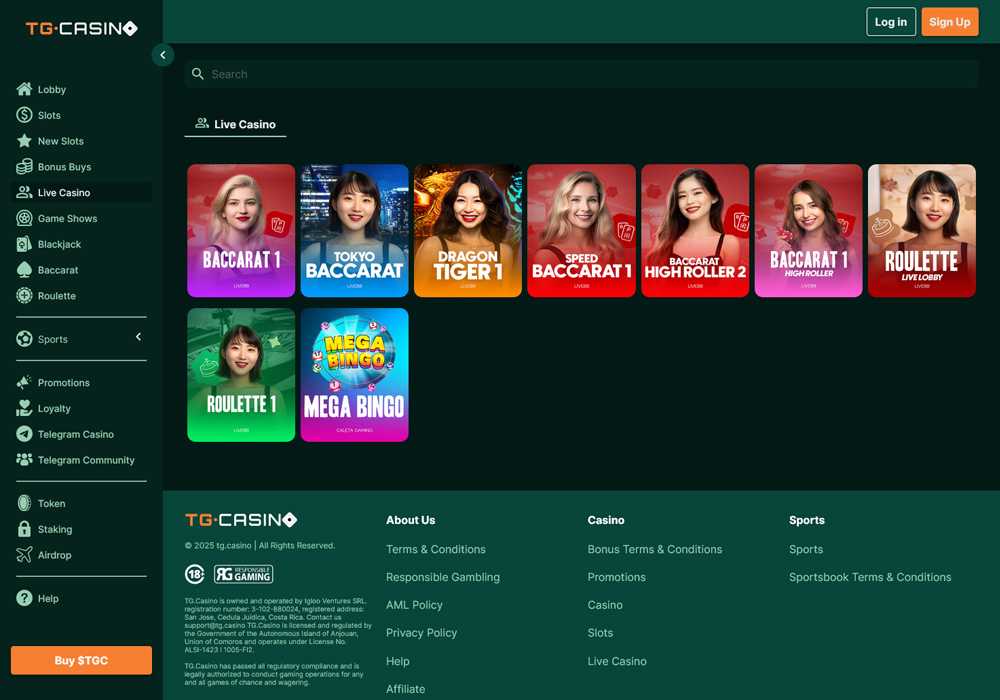Open the Terms & Conditions link
Screen dimensions: 1000x700
pyautogui.click(x=436, y=549)
